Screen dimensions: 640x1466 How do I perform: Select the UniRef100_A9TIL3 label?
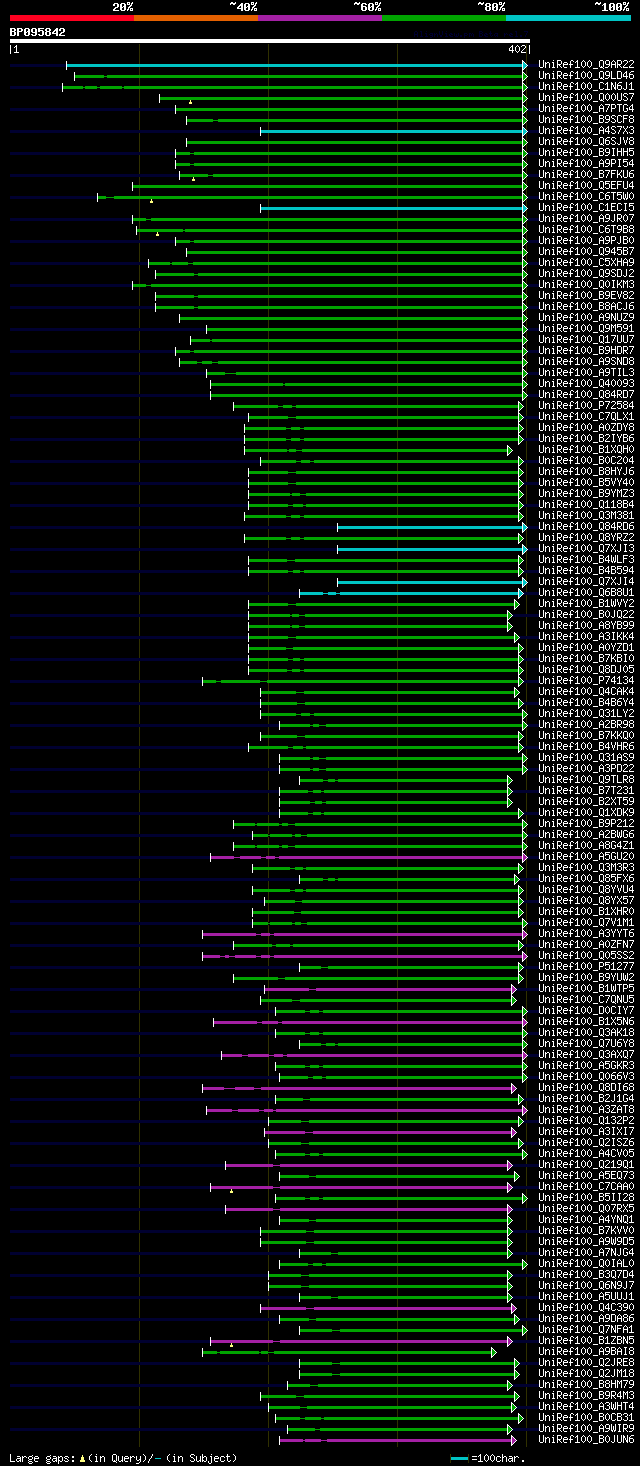[x=586, y=372]
